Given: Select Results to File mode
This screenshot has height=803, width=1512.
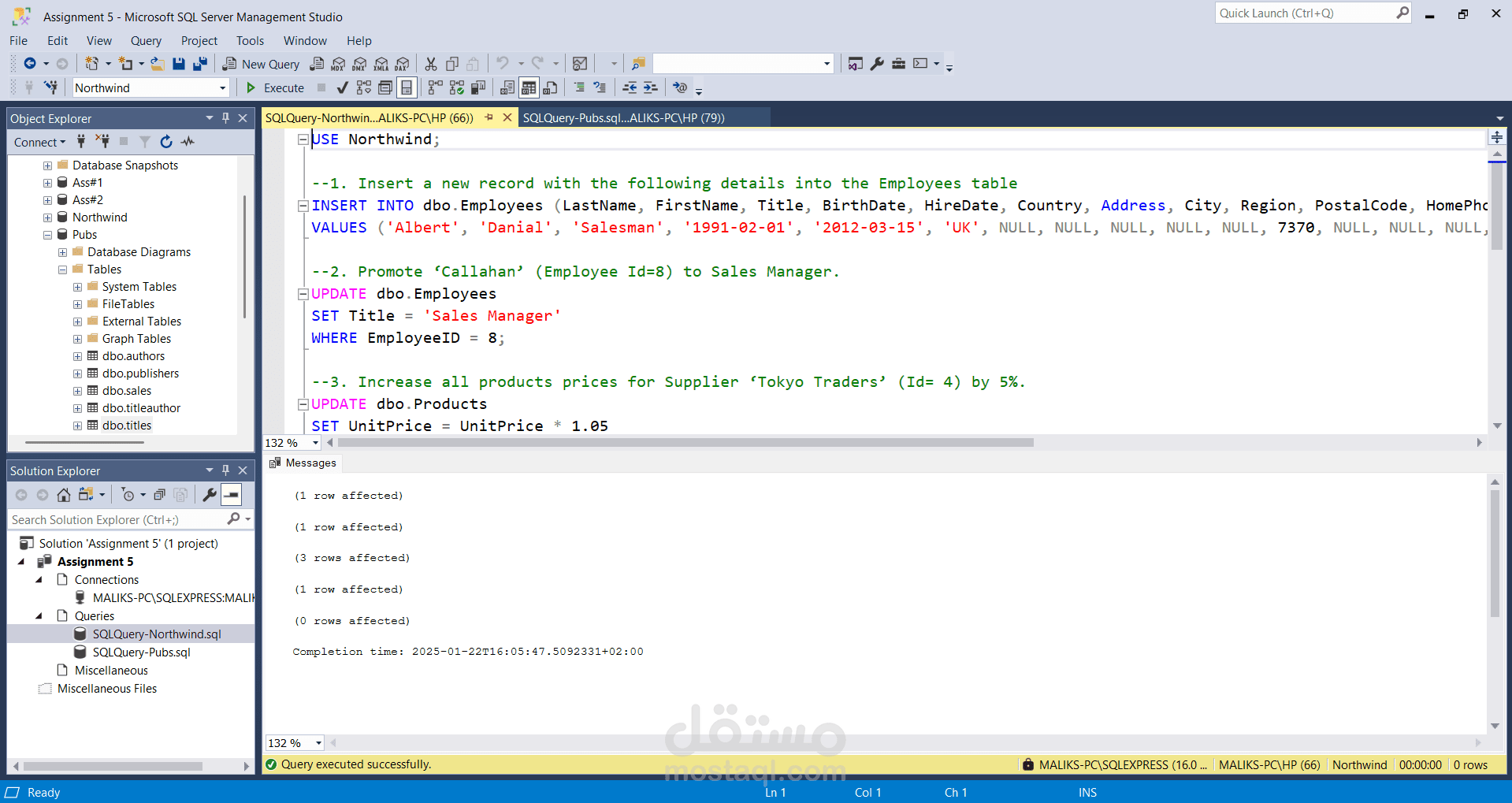Looking at the screenshot, I should (x=551, y=87).
